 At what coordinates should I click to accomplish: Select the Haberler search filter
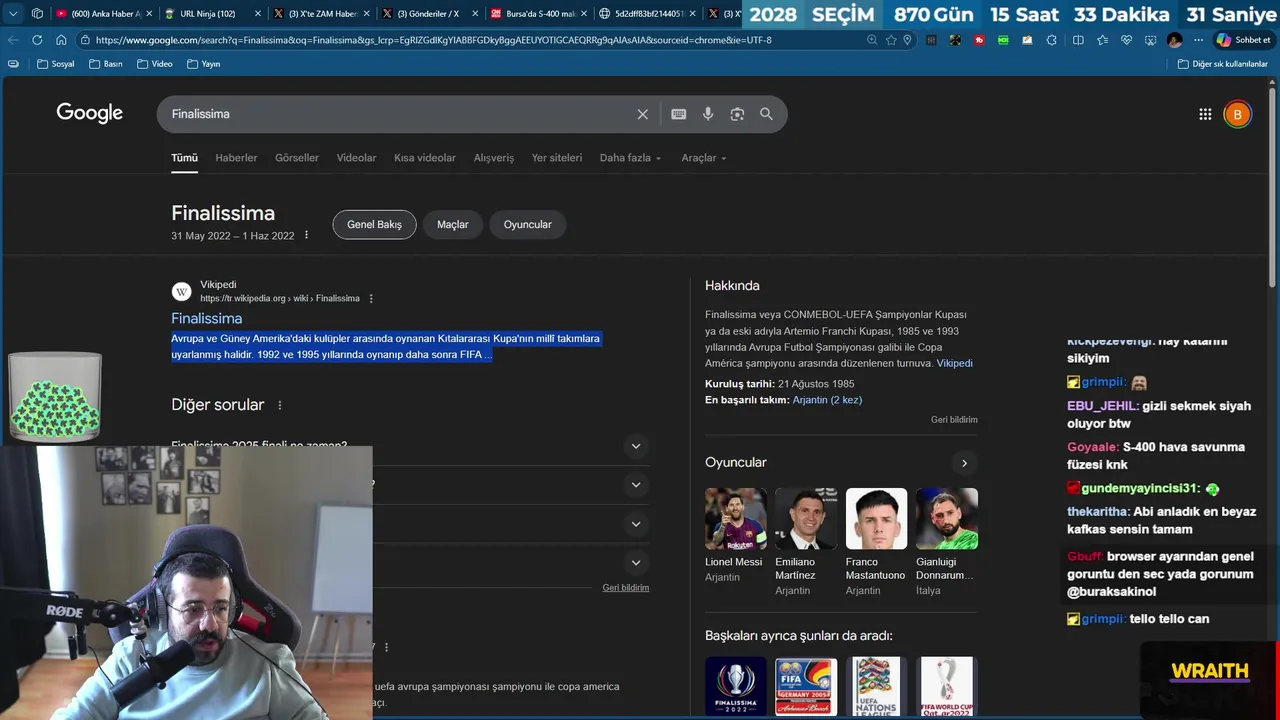tap(236, 158)
